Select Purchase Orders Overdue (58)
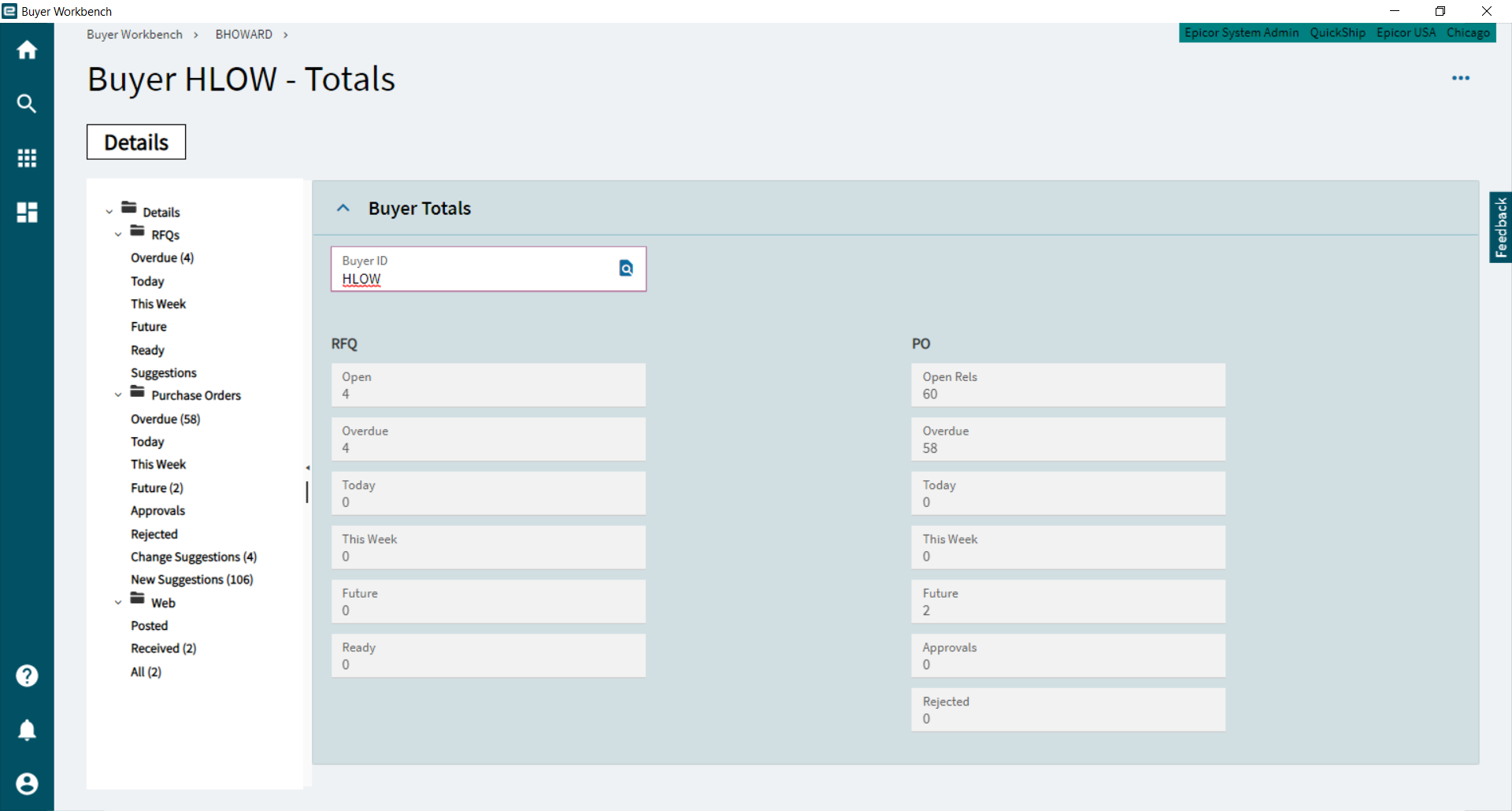1512x811 pixels. (165, 419)
